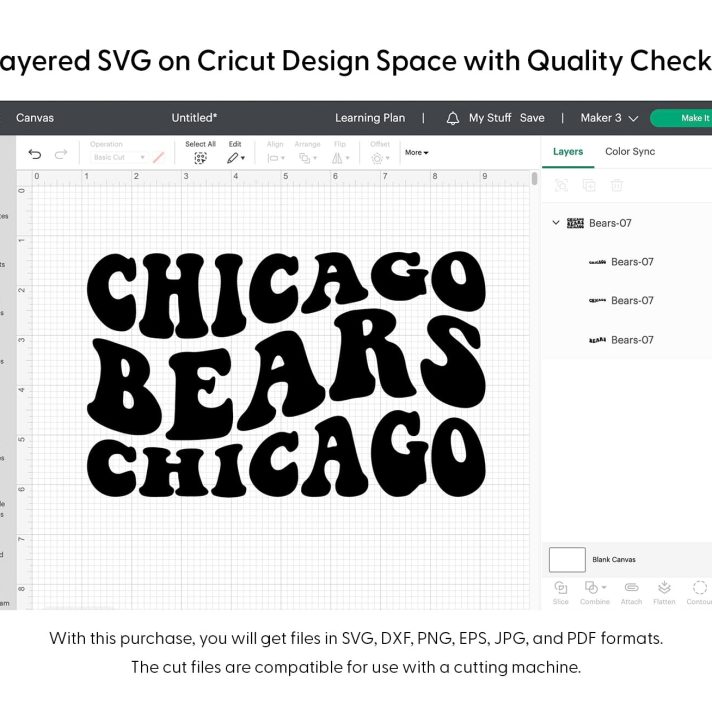
Task: Click the Blank Canvas thumbnail
Action: pos(567,559)
